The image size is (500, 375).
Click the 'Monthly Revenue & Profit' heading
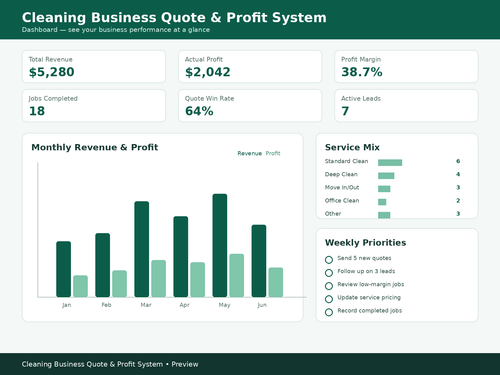(95, 147)
